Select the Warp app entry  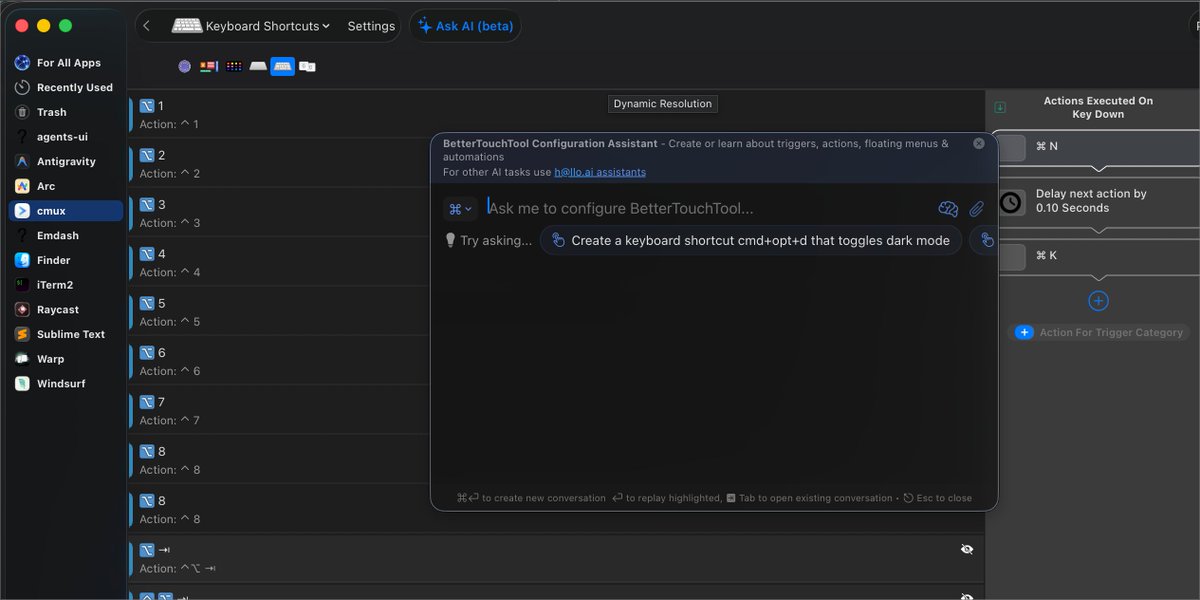(66, 359)
